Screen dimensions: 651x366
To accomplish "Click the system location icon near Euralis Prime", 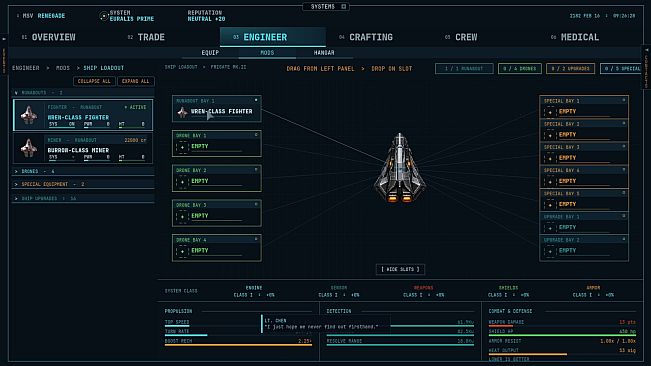I will 103,16.
